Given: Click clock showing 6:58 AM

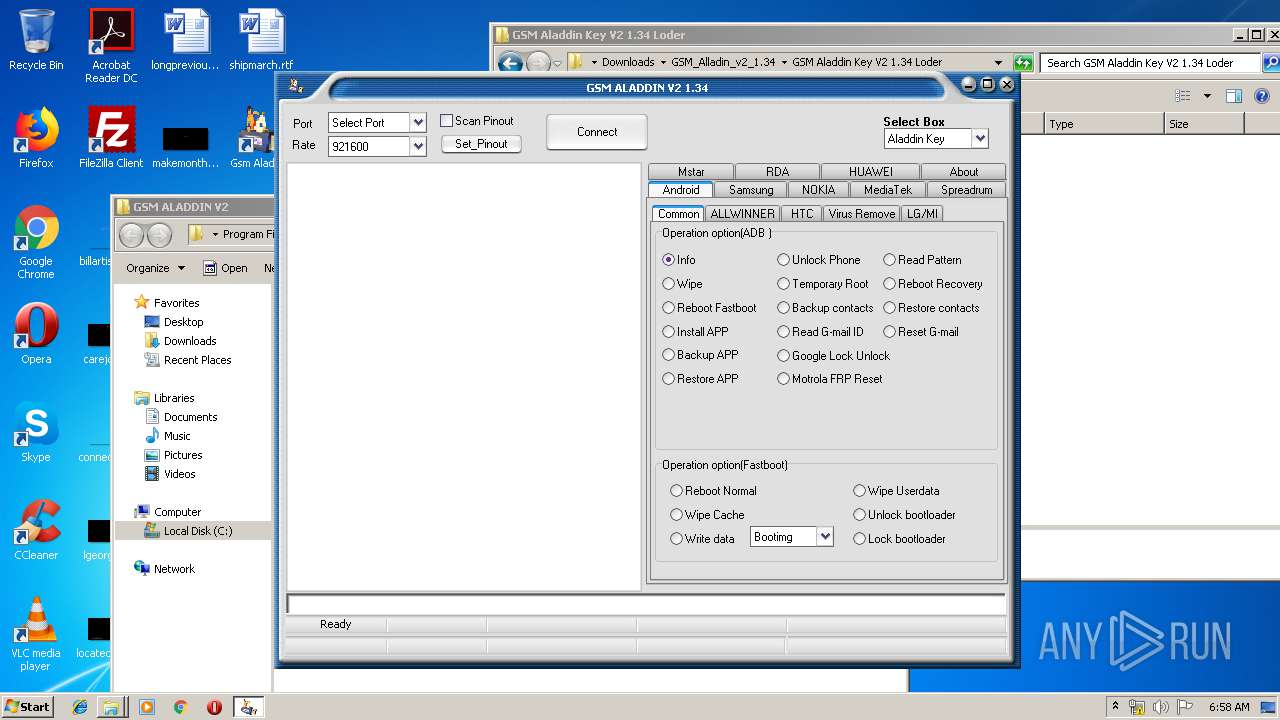Looking at the screenshot, I should click(x=1228, y=707).
